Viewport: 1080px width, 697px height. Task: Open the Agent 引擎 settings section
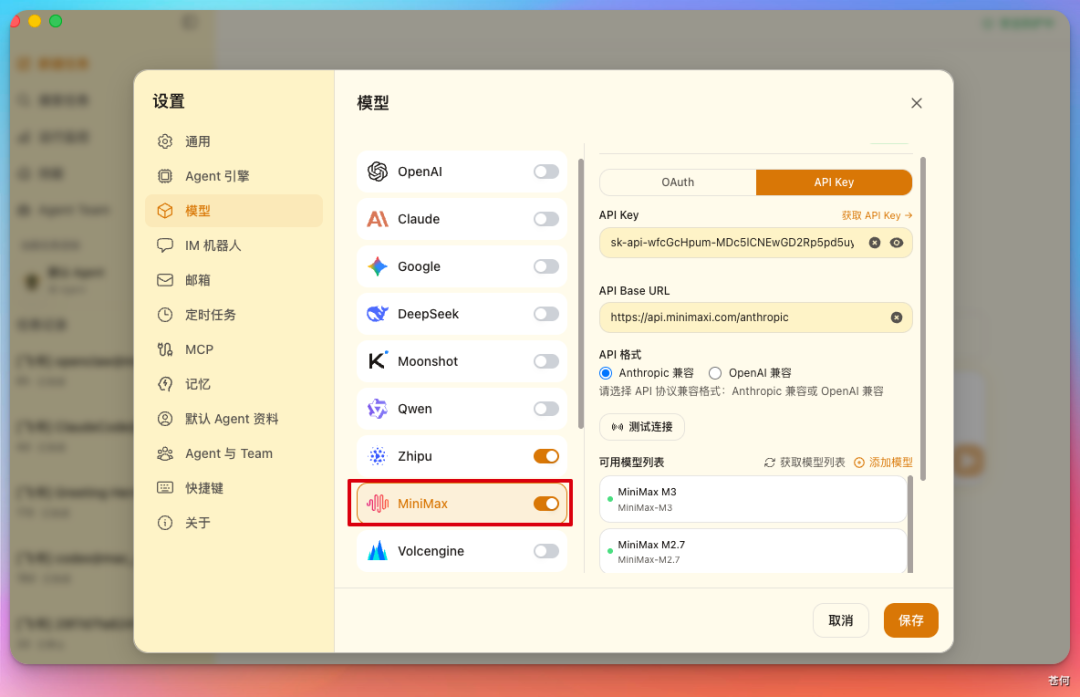click(x=233, y=176)
